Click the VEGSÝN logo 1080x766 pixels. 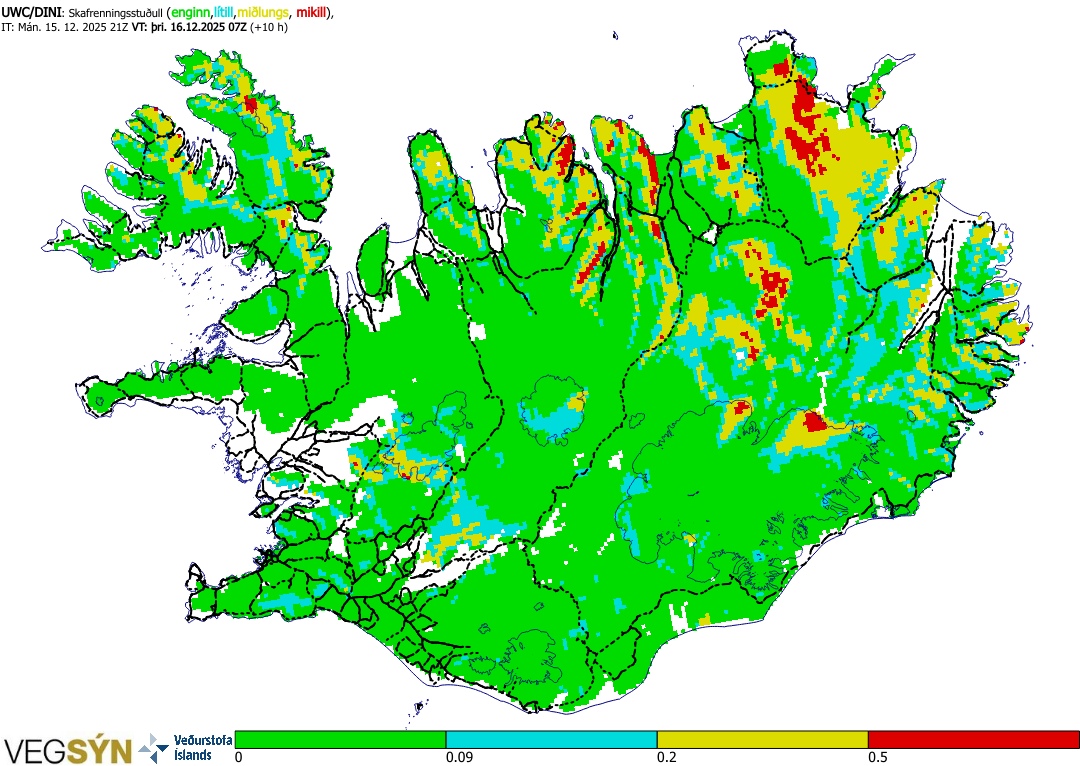click(68, 751)
